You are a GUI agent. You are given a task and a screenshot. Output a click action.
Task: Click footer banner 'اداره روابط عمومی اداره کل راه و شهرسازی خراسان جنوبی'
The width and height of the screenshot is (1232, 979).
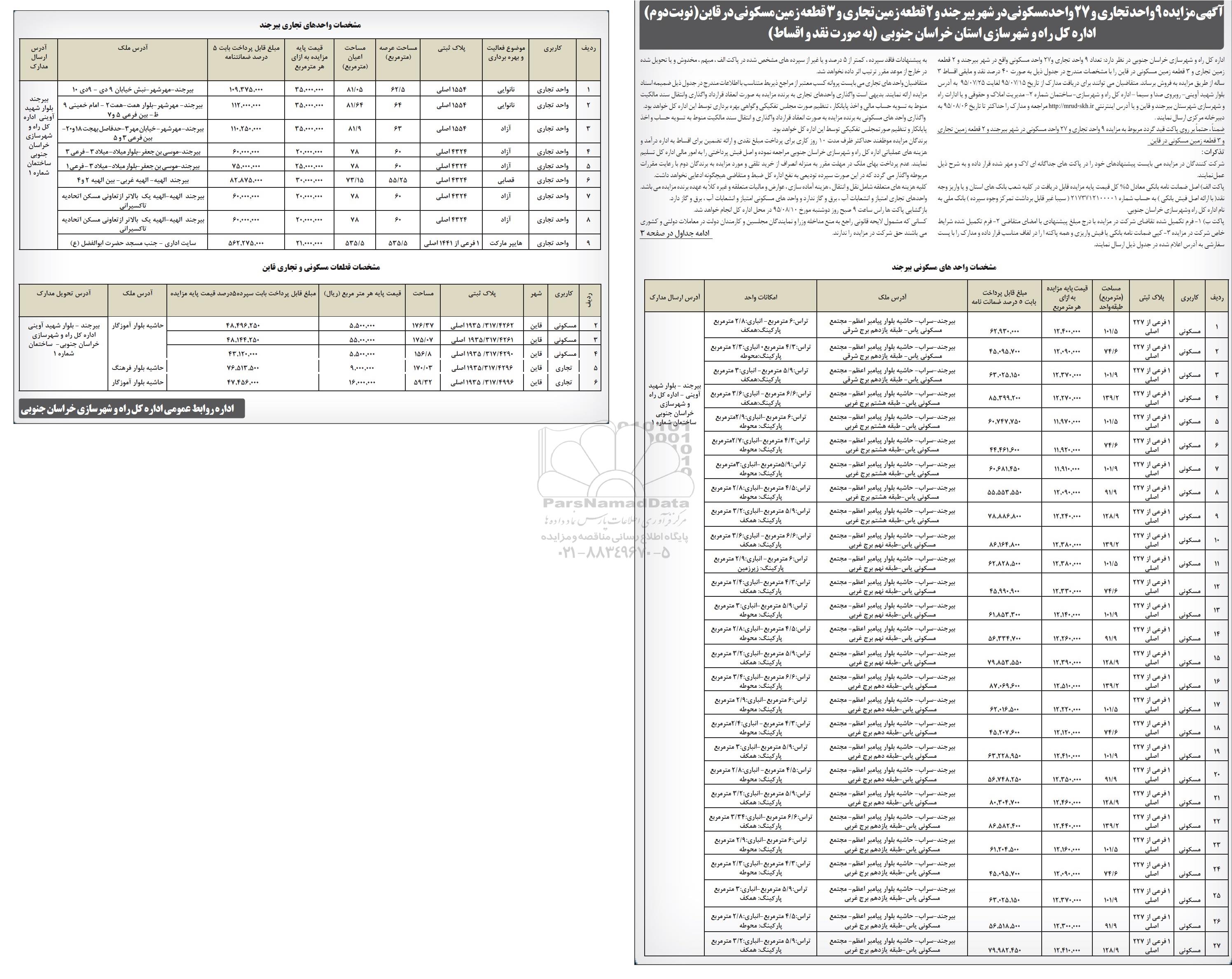click(131, 409)
